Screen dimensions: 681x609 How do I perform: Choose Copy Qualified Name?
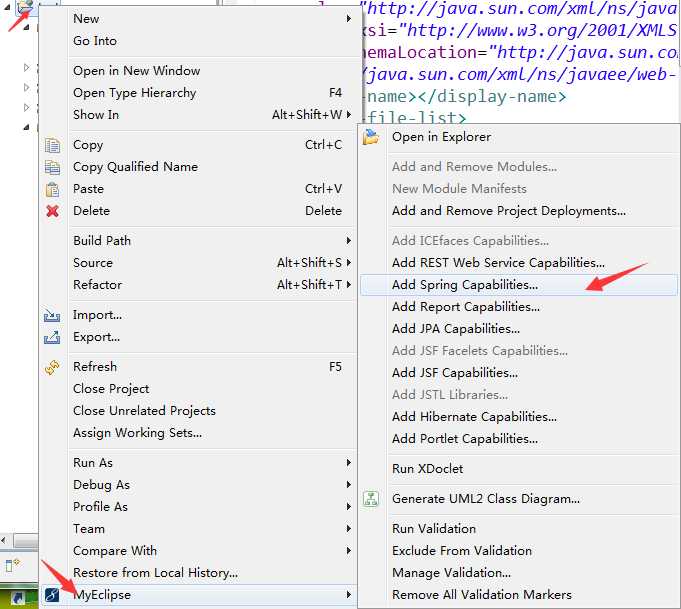click(x=198, y=167)
